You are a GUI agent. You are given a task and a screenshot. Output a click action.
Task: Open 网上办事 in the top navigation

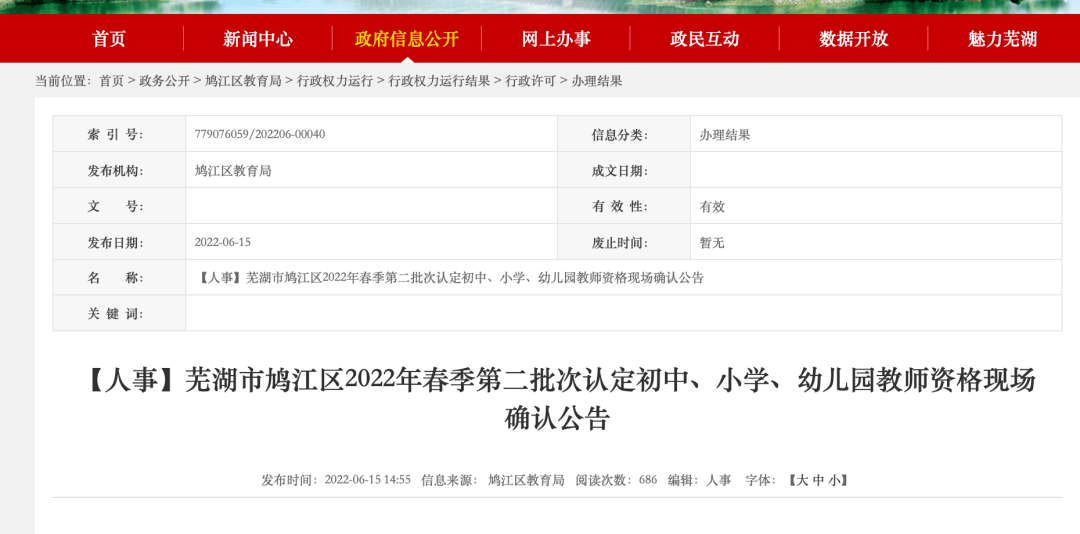[x=556, y=39]
